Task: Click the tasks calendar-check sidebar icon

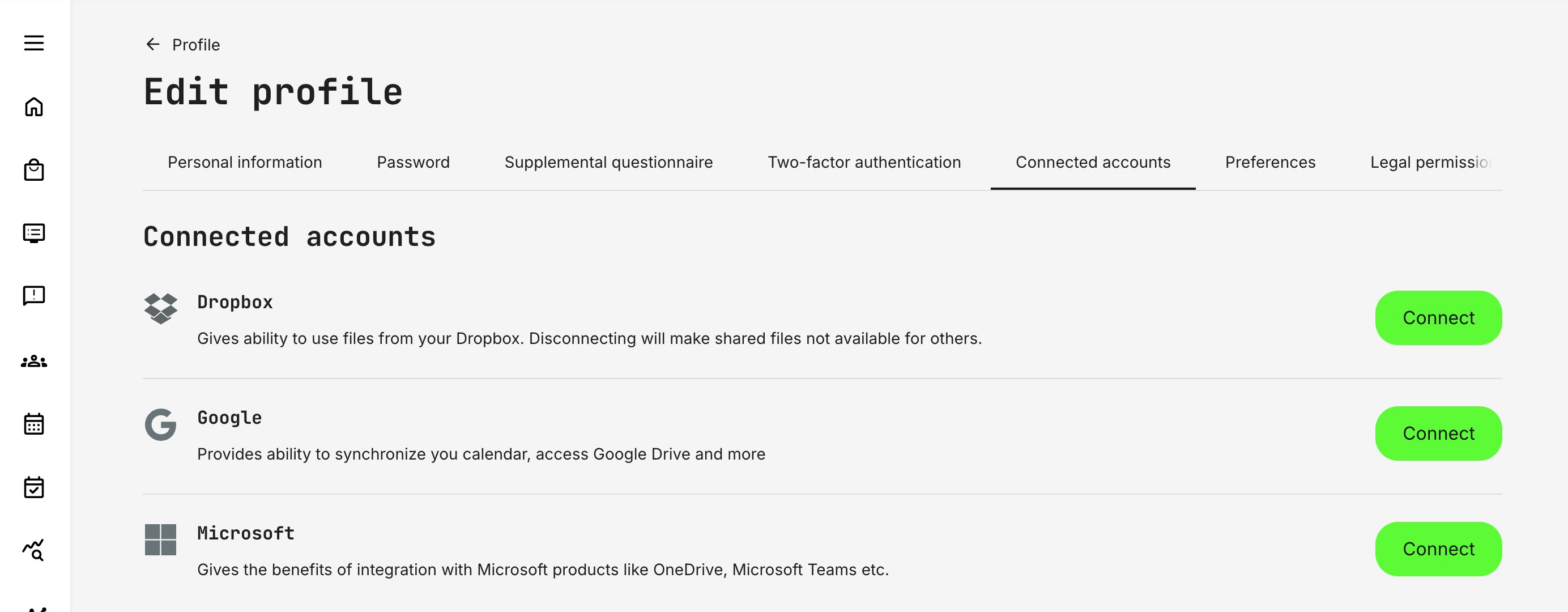Action: pyautogui.click(x=33, y=487)
